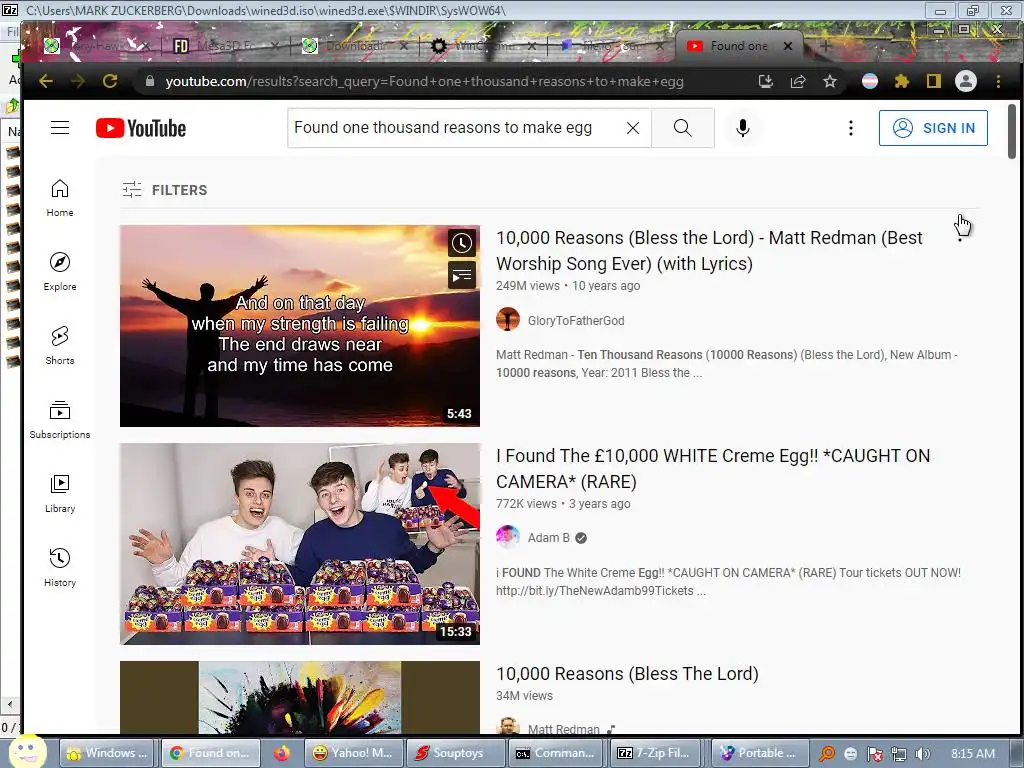Click the volume speaker tray icon
Screen dimensions: 1024x768
click(x=922, y=754)
